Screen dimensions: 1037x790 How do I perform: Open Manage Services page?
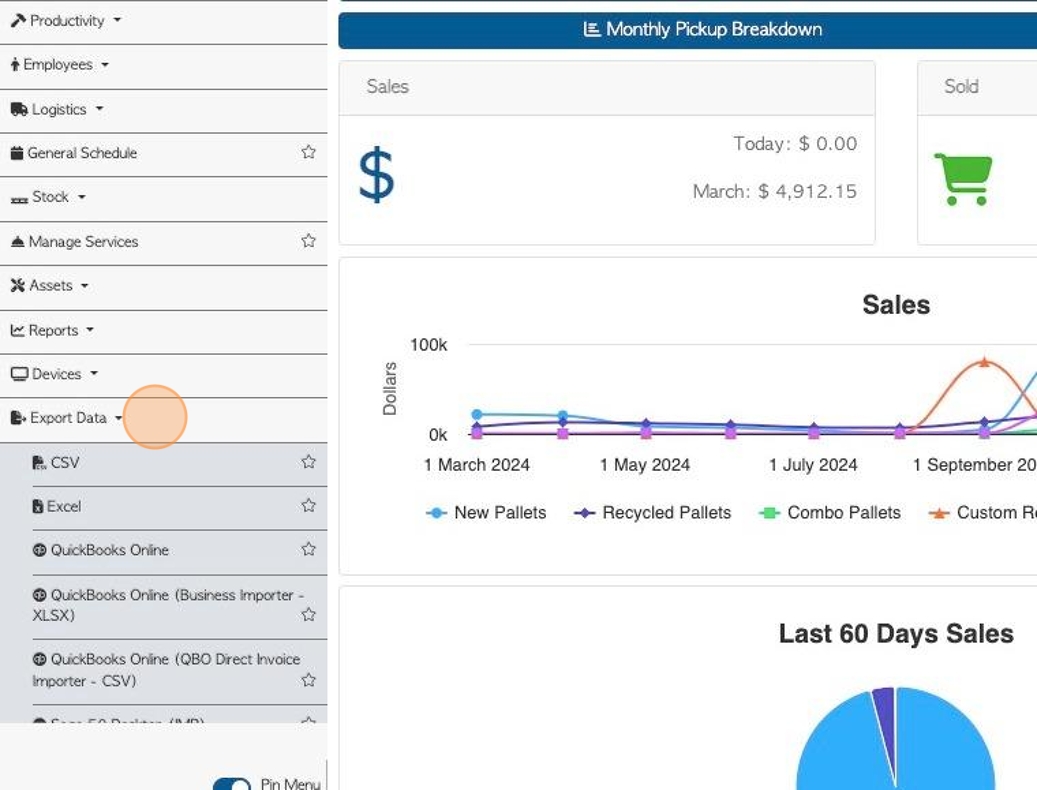84,241
